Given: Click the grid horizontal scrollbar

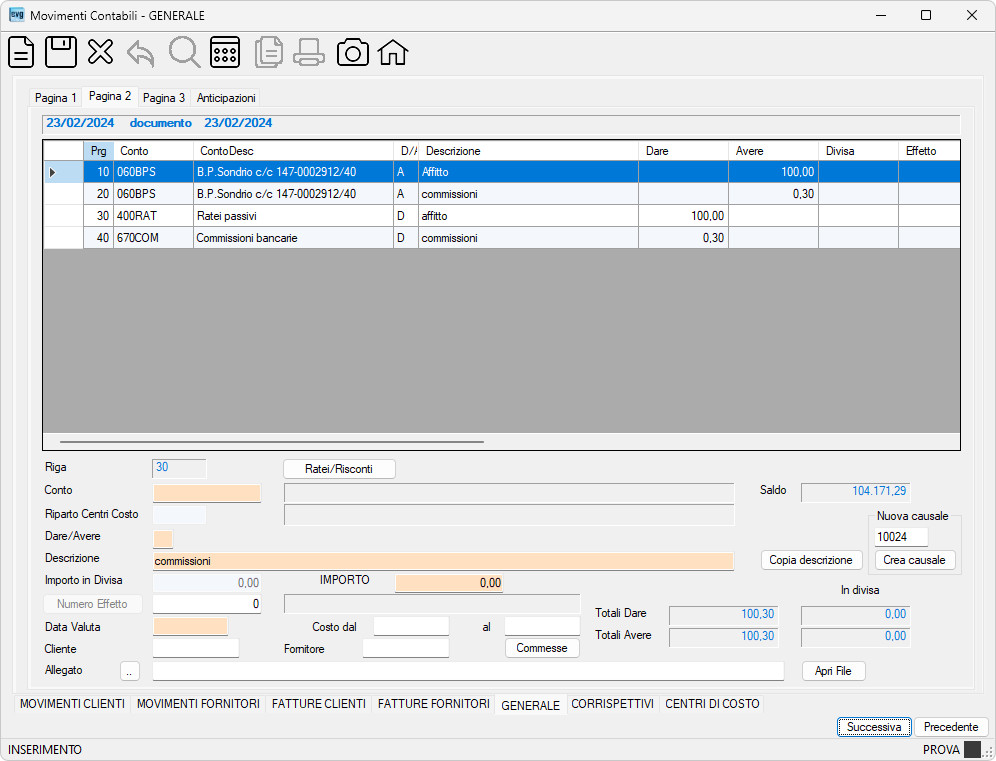Looking at the screenshot, I should (x=271, y=441).
